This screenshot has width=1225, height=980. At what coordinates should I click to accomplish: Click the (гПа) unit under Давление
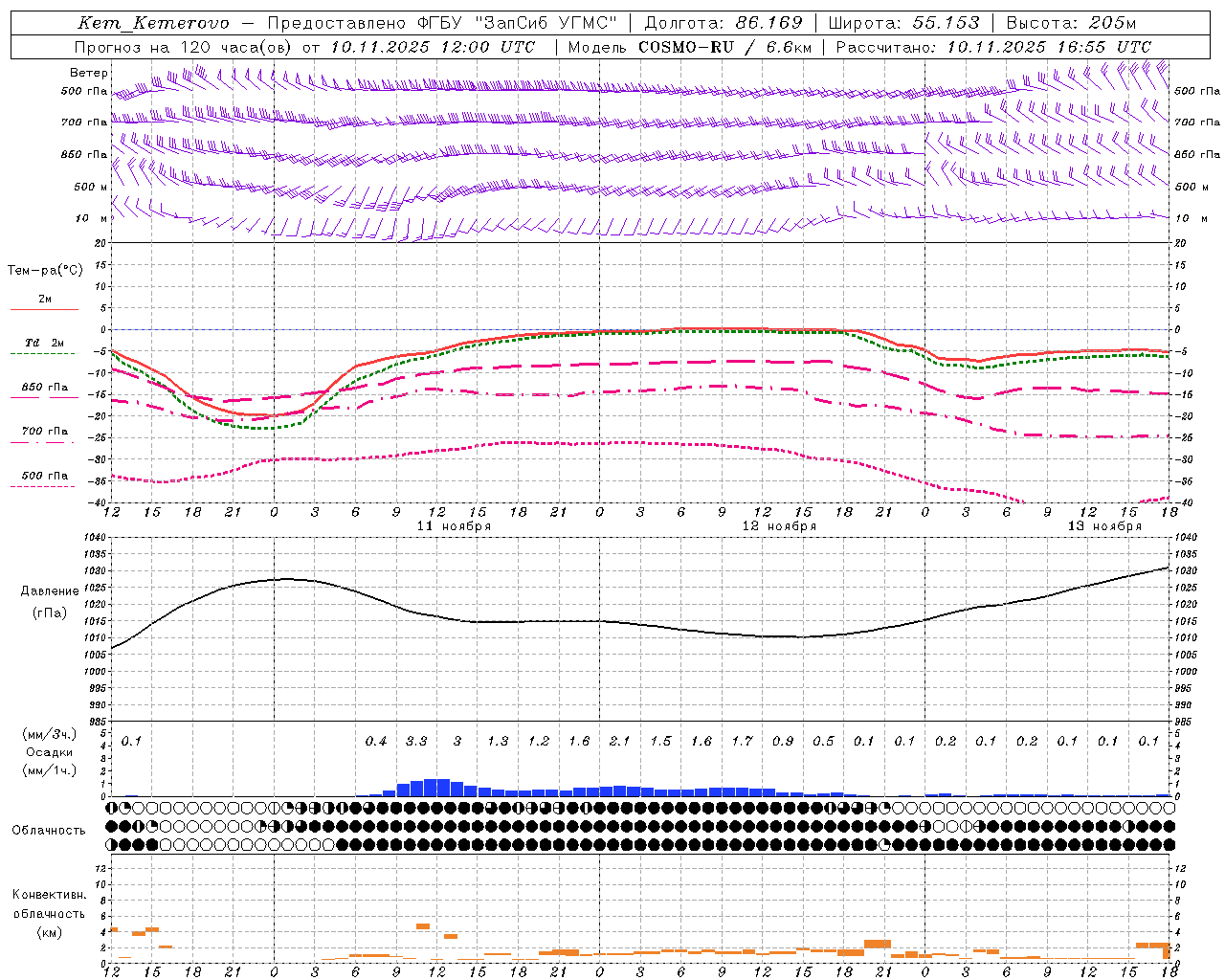[50, 613]
